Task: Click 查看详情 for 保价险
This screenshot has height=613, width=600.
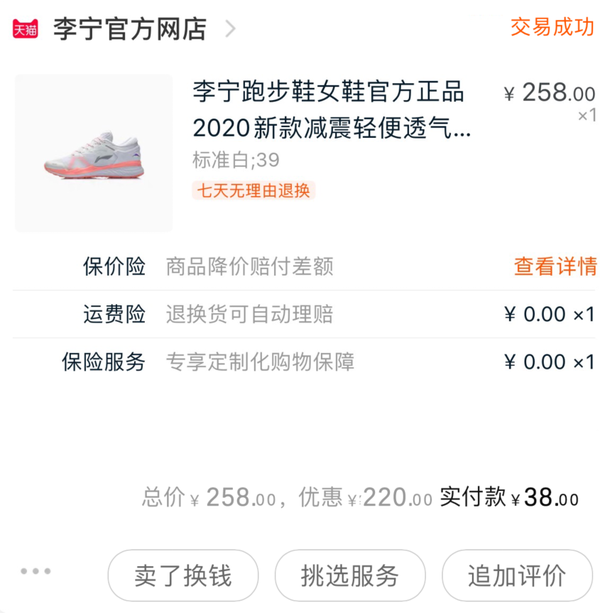Action: click(555, 266)
